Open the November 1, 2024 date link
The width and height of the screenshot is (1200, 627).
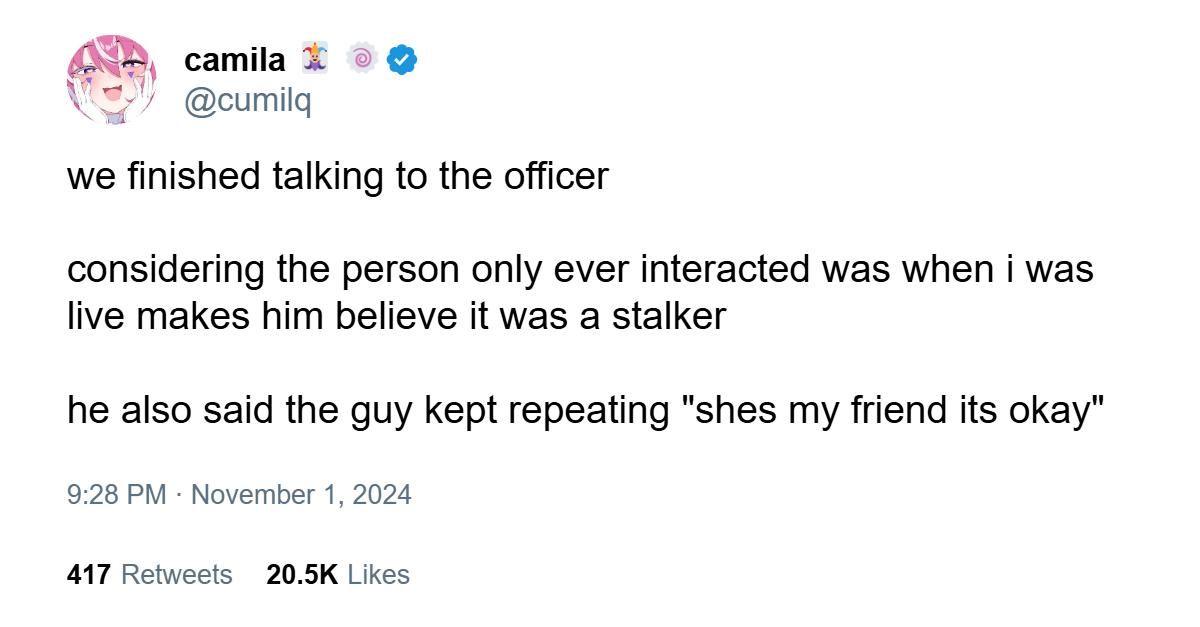pos(300,494)
